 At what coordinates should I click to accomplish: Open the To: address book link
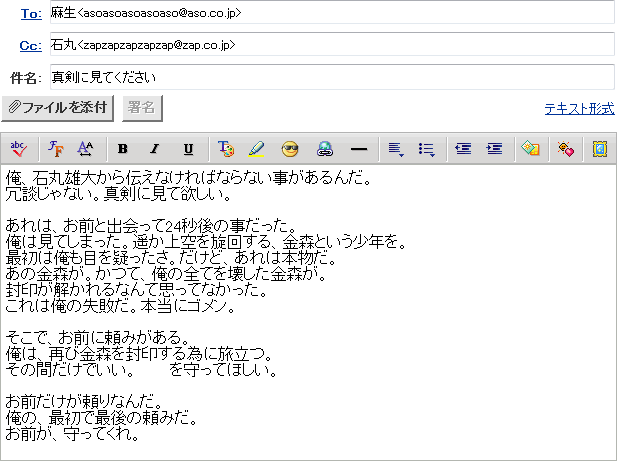[31, 14]
